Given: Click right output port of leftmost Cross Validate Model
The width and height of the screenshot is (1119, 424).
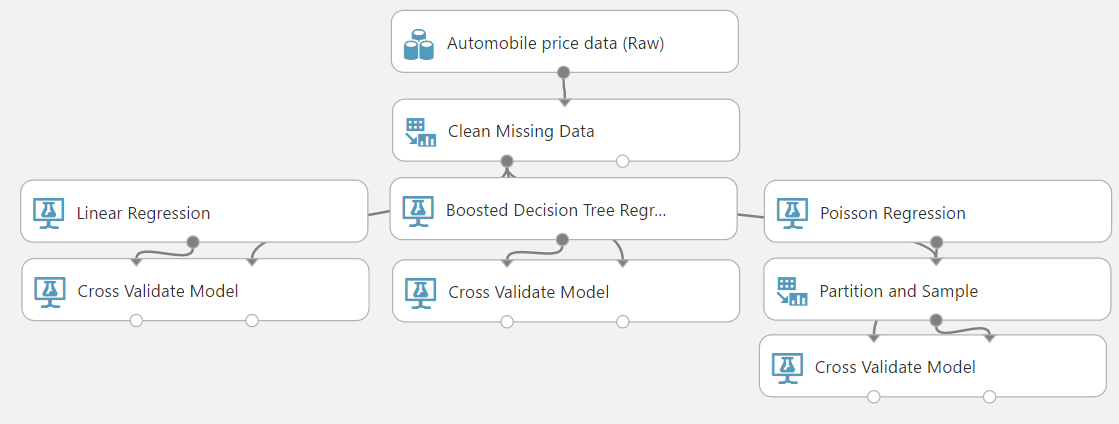Looking at the screenshot, I should coord(252,321).
